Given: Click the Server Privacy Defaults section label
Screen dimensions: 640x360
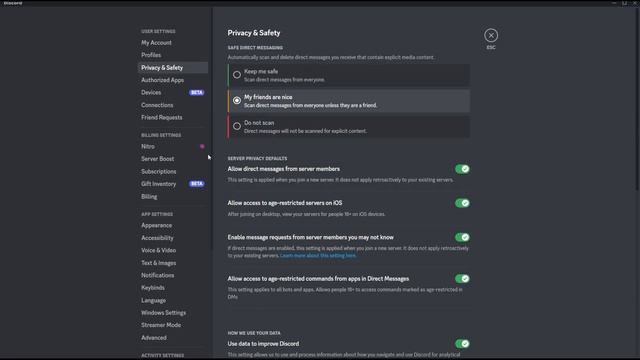Looking at the screenshot, I should coord(257,158).
